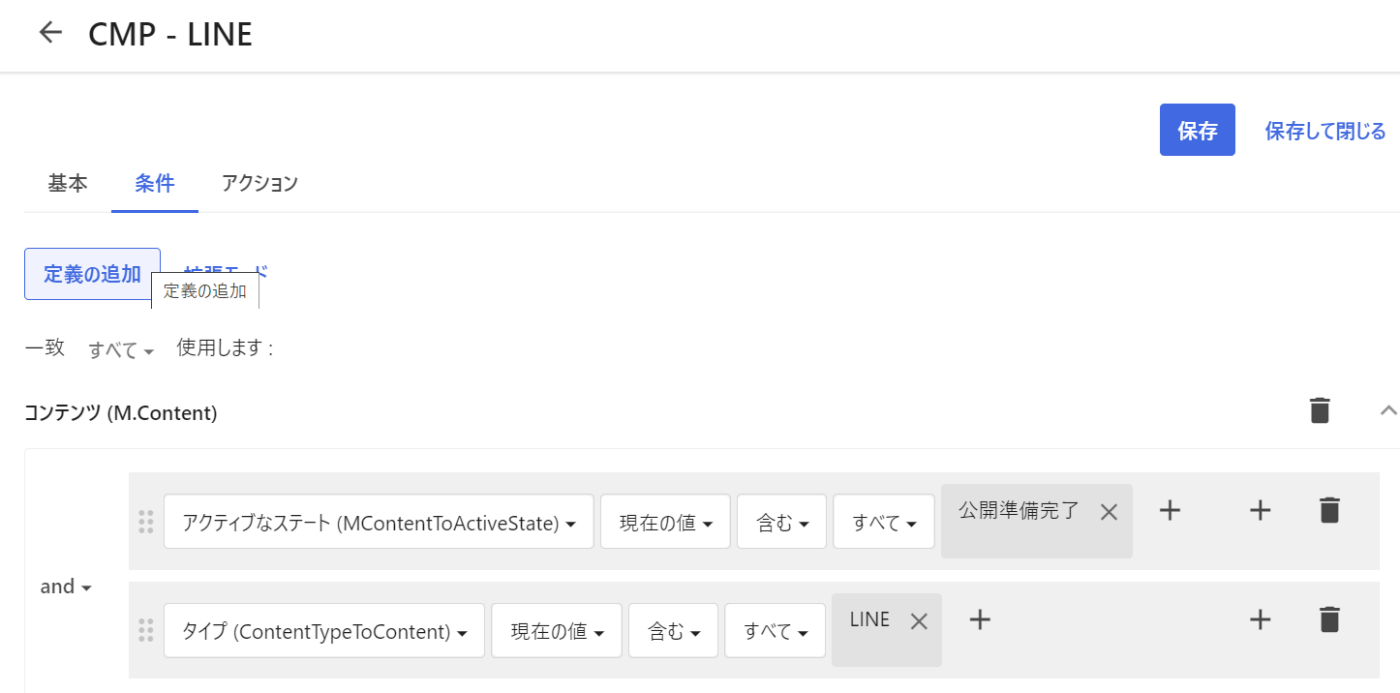Screen dimensions: 1400x693
Task: Open the タイプ (ContentTypeToContent) dropdown
Action: [x=324, y=631]
